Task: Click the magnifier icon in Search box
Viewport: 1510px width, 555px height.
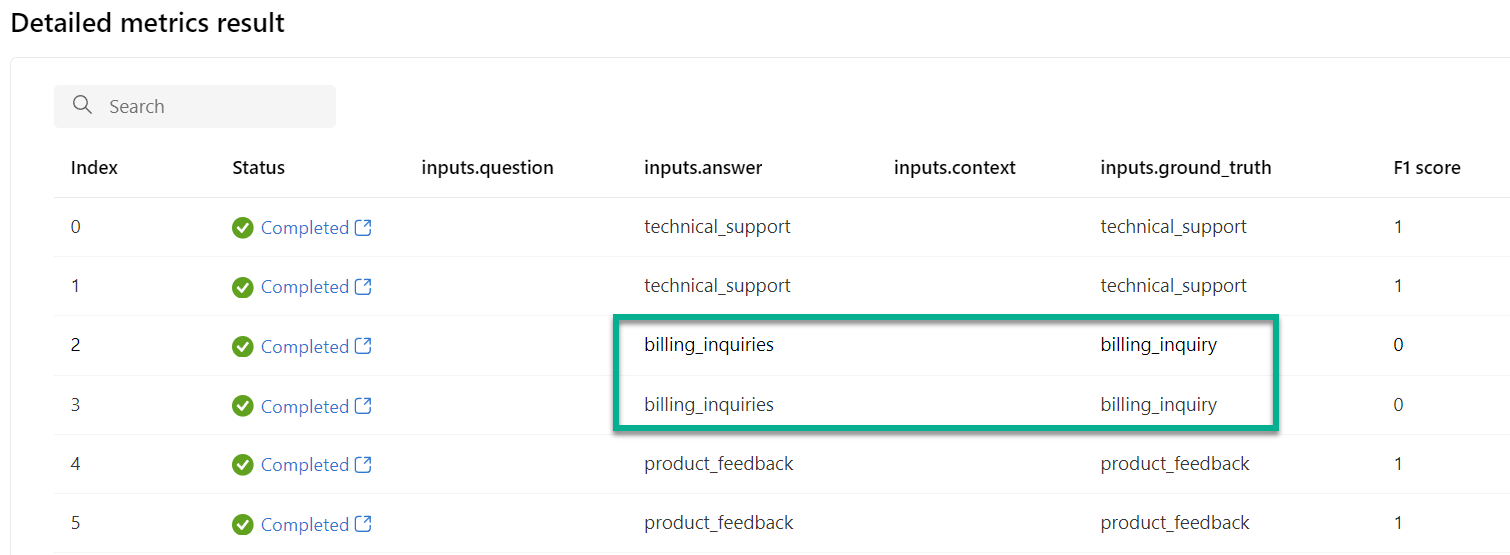Action: tap(83, 106)
